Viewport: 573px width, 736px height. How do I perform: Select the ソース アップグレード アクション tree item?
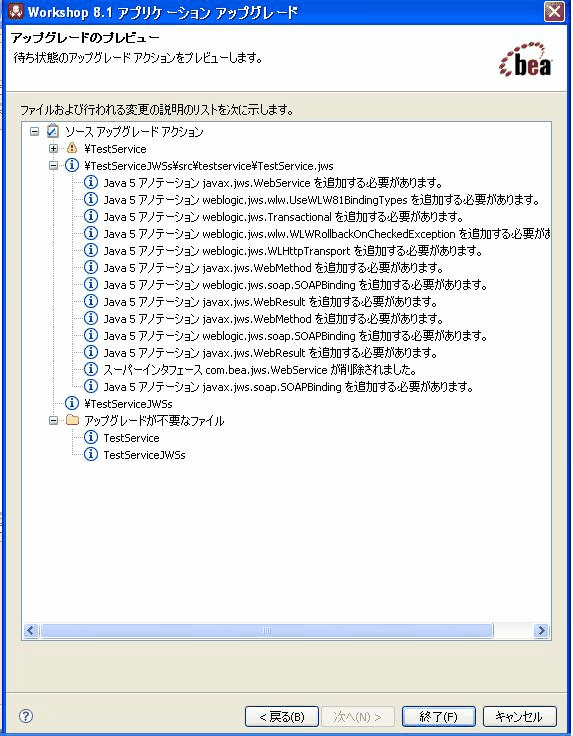click(x=134, y=131)
